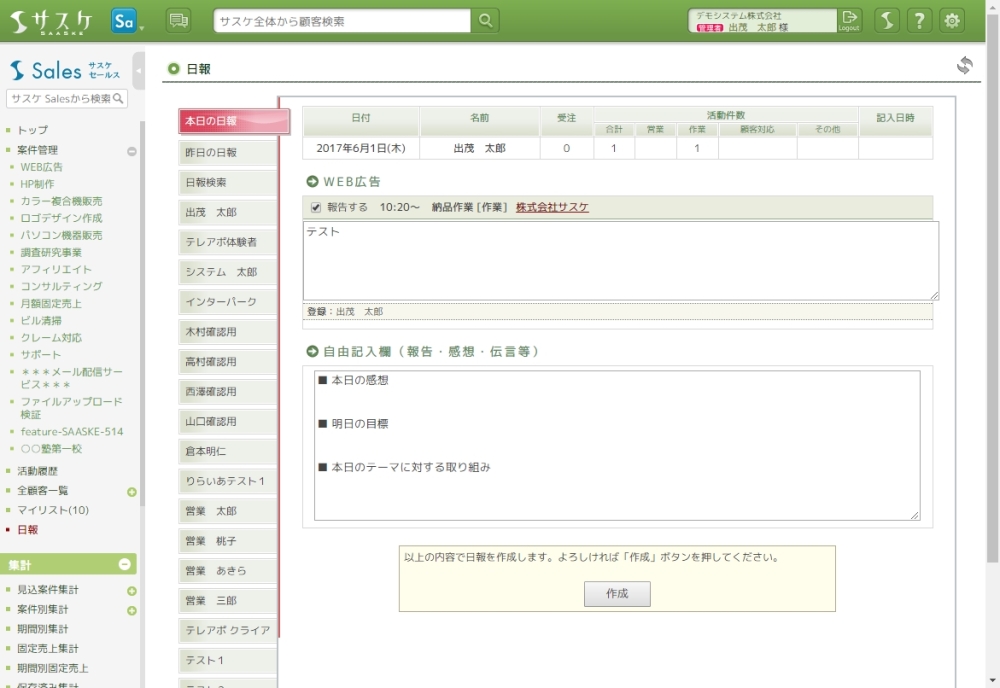This screenshot has width=1000, height=688.
Task: Open the chat message icon in header
Action: [178, 21]
